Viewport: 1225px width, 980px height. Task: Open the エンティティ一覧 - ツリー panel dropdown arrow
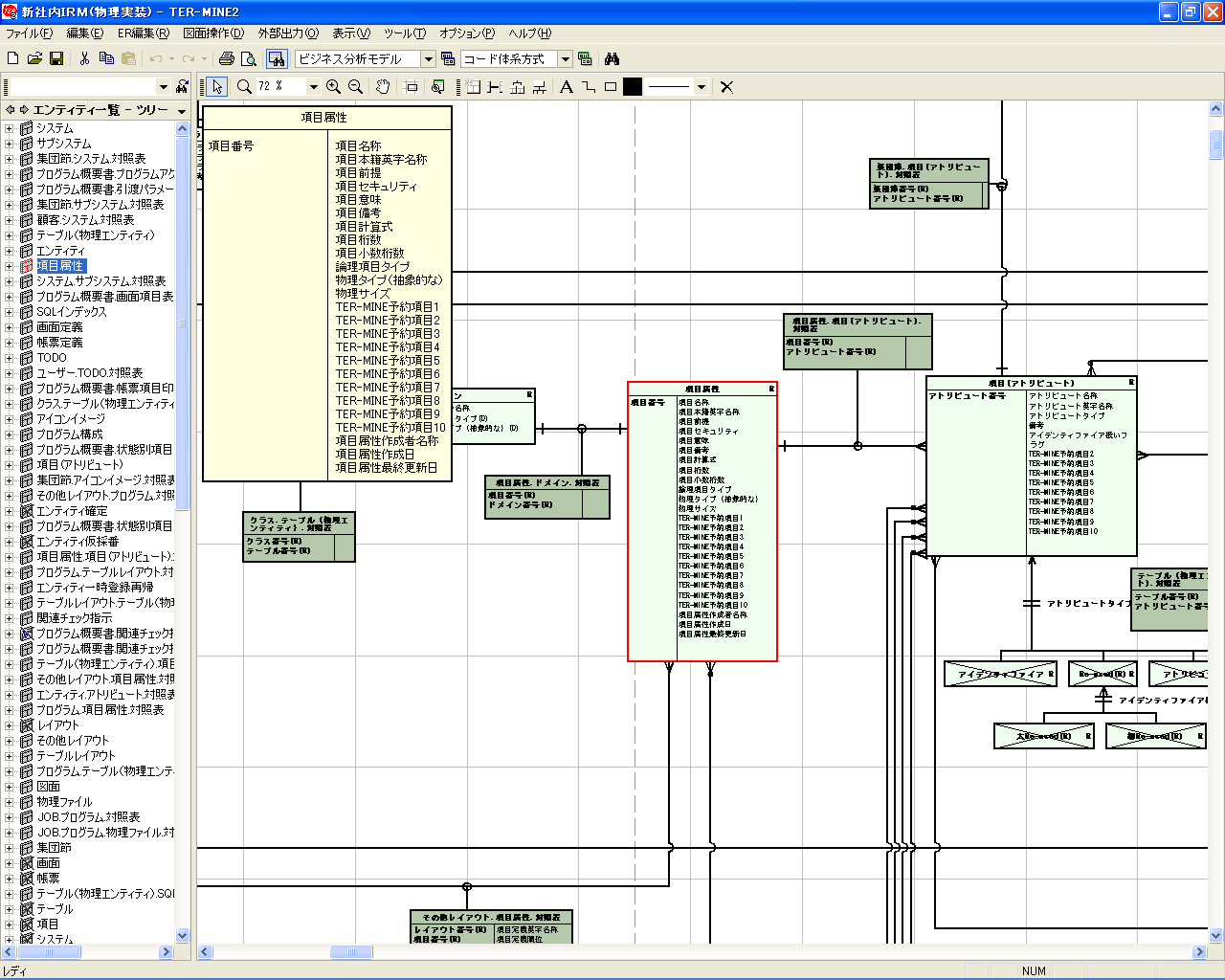pyautogui.click(x=182, y=110)
